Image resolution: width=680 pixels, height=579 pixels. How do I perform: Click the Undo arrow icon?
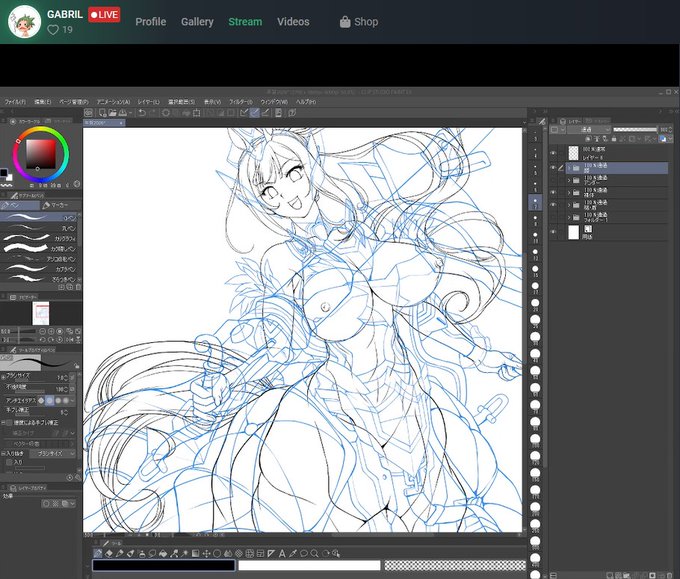142,113
